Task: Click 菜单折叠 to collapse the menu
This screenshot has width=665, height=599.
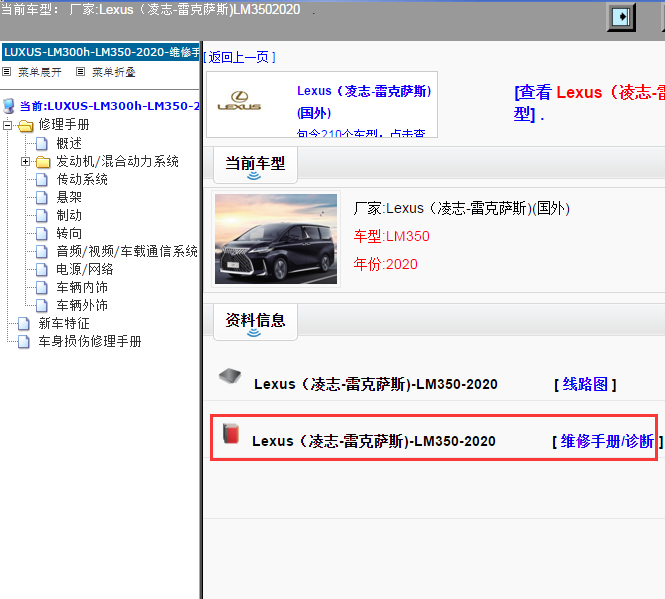Action: (x=114, y=72)
